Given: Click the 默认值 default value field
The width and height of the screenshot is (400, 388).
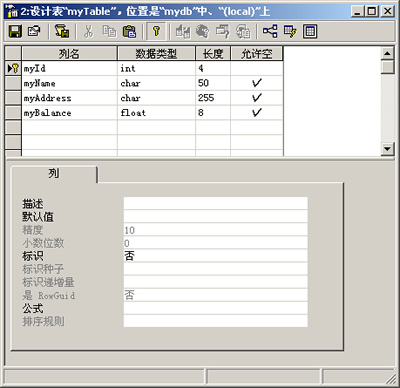Looking at the screenshot, I should coord(216,216).
